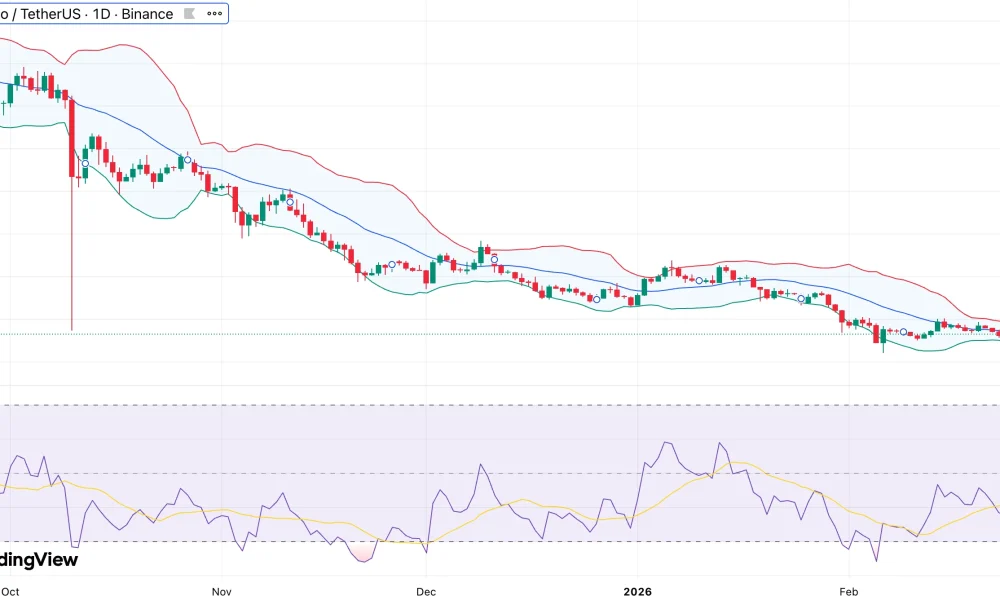Viewport: 1000px width, 600px height.
Task: Open the ellipsis dropdown for legend actions
Action: (213, 13)
